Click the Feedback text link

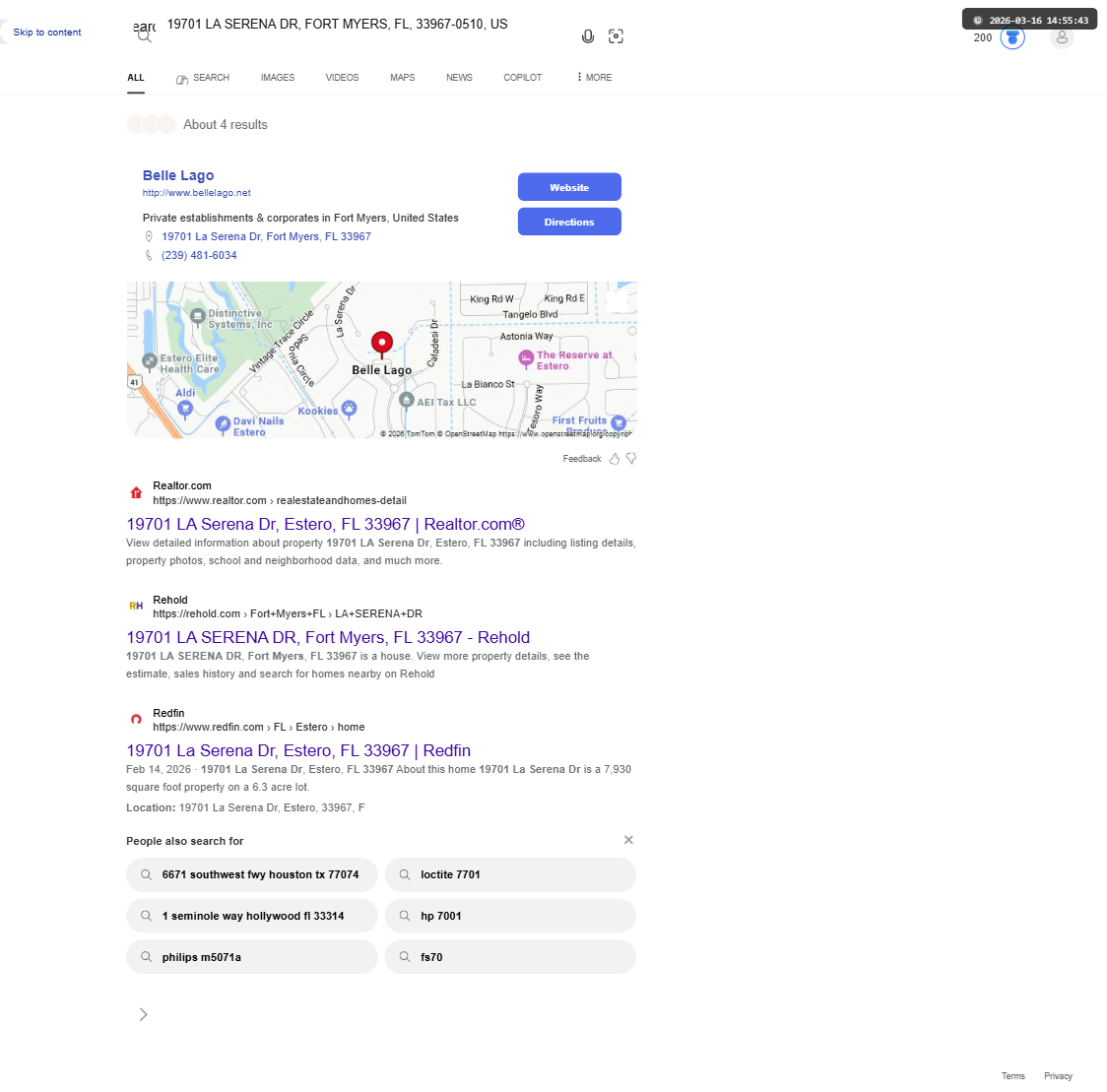pyautogui.click(x=582, y=459)
